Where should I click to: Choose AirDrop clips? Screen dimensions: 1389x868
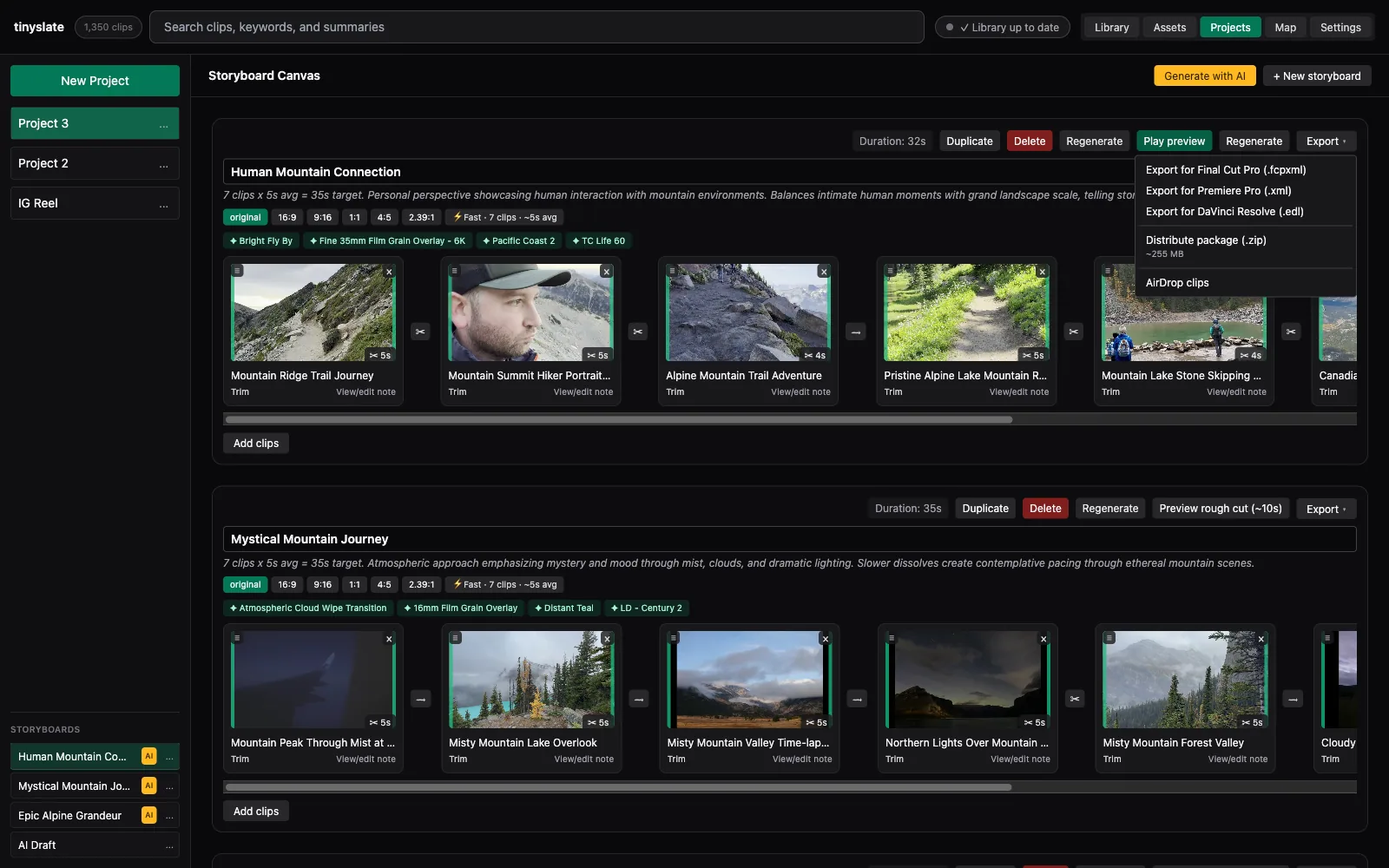pos(1246,283)
